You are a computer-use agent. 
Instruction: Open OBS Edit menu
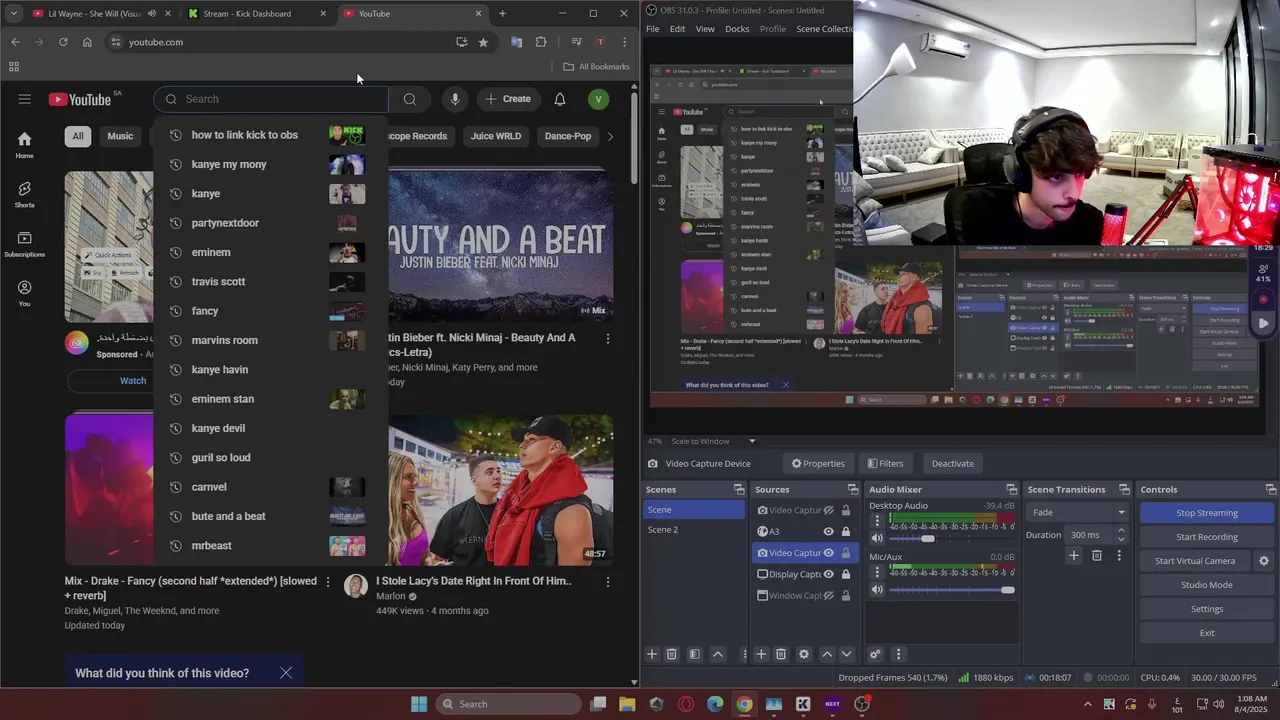677,29
